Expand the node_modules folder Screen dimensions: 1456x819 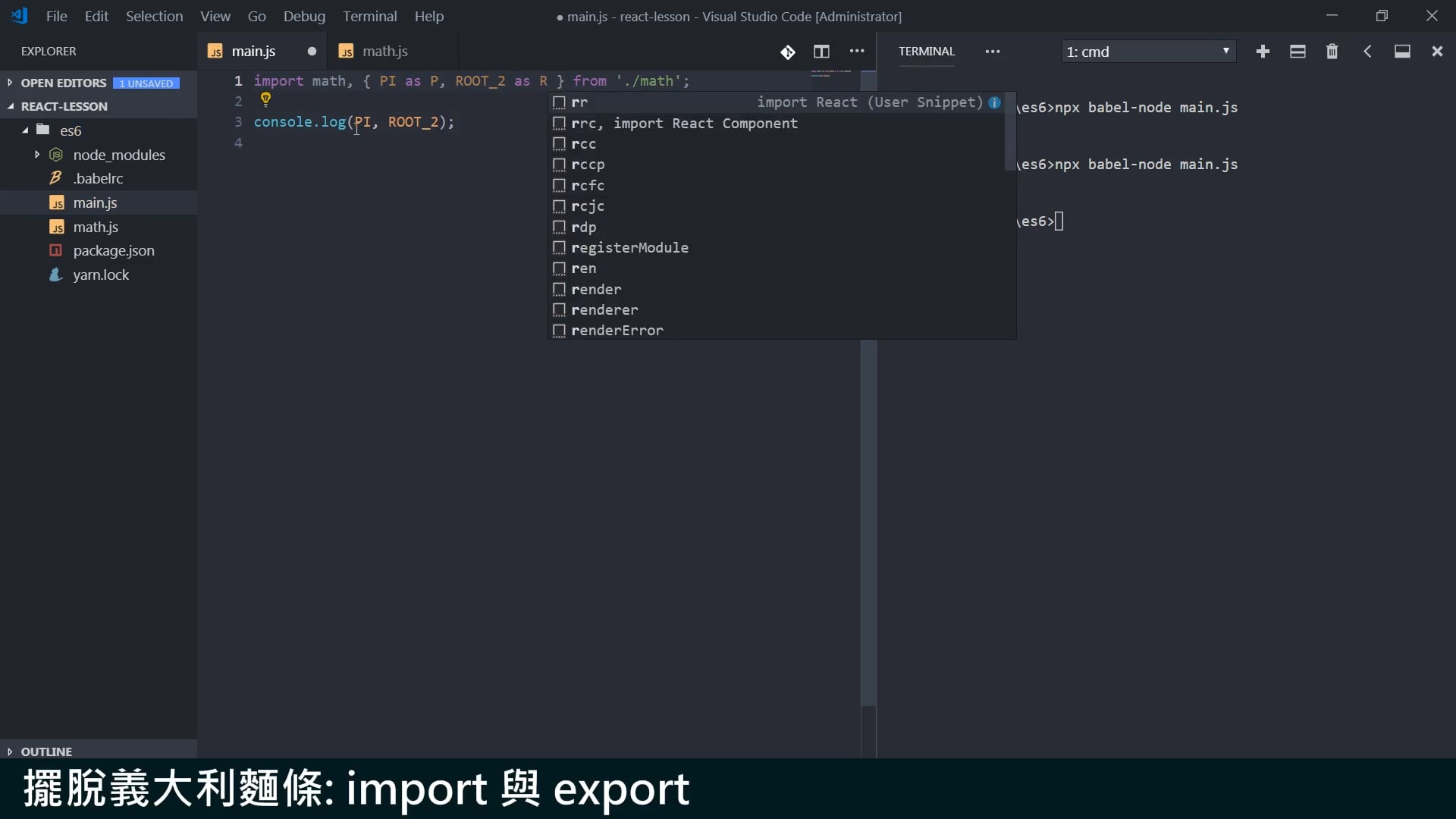pos(37,155)
